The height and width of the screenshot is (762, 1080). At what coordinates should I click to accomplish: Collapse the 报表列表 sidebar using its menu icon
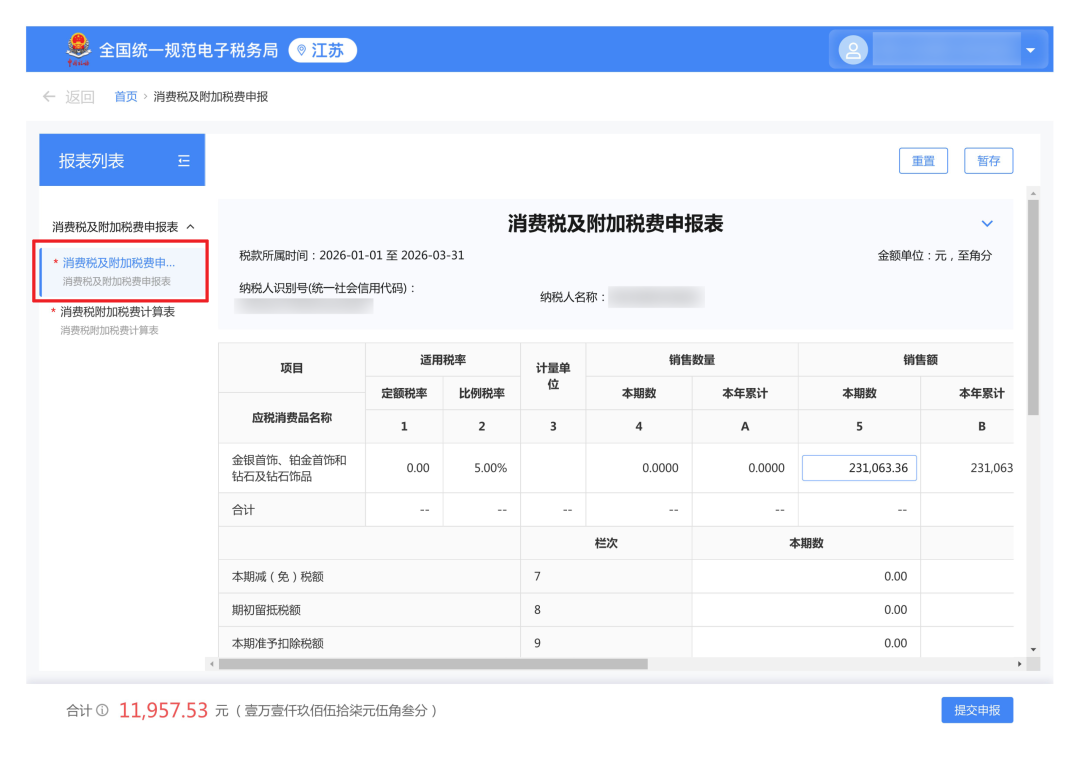tap(184, 161)
